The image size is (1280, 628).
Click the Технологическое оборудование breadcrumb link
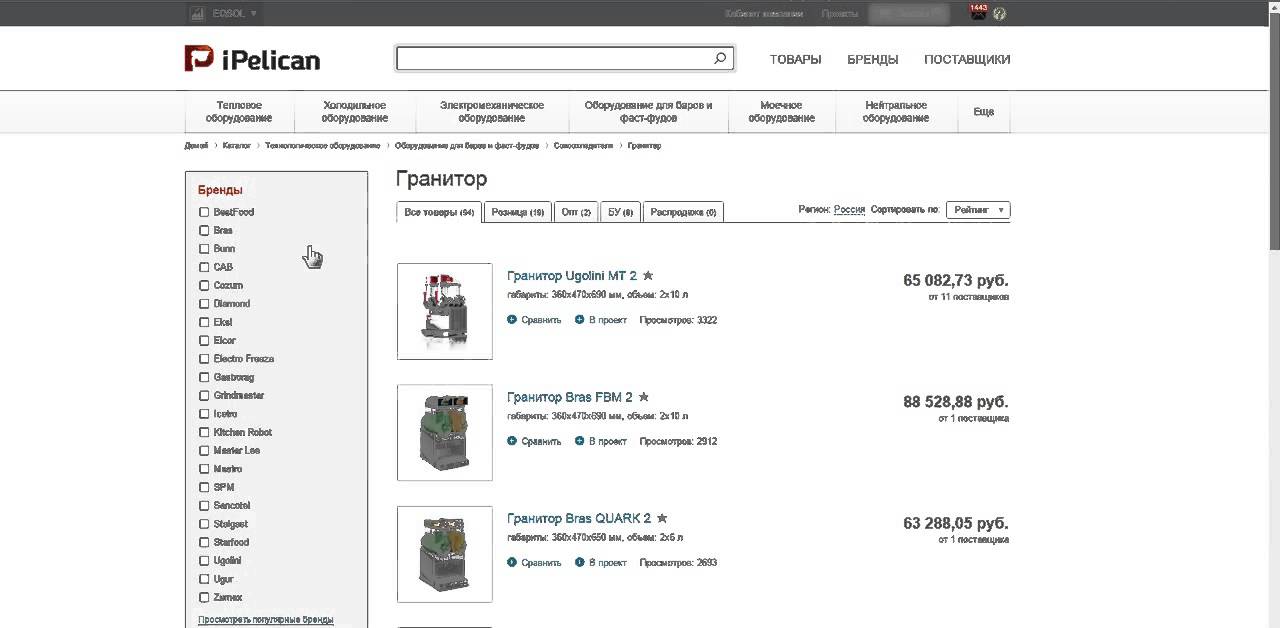[322, 146]
